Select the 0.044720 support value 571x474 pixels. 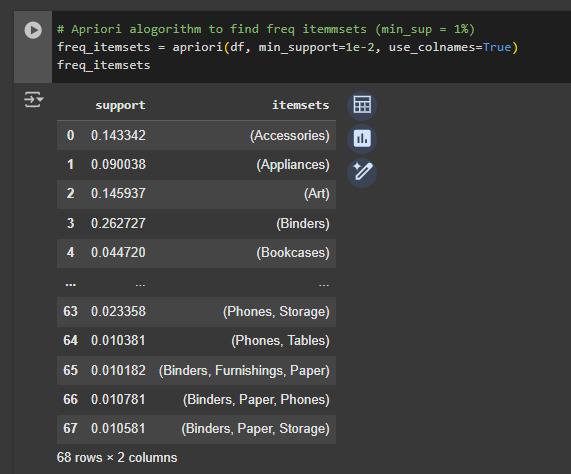[x=118, y=252]
